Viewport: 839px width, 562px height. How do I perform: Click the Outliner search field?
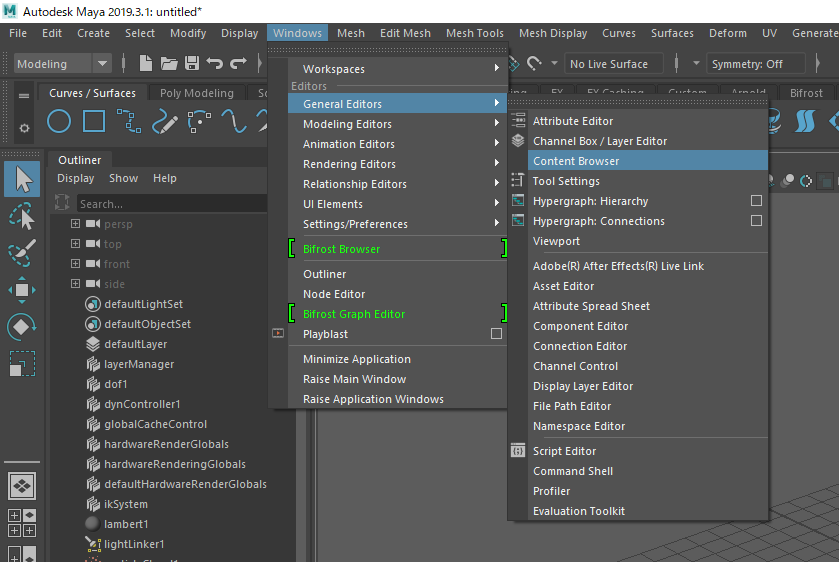171,204
